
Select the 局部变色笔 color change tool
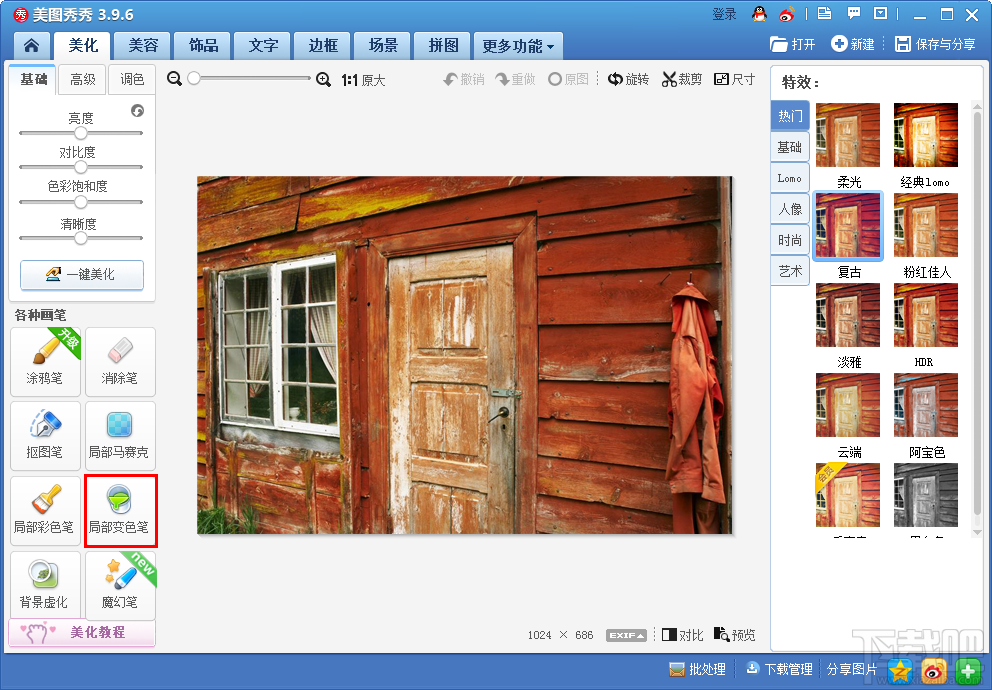click(x=120, y=511)
